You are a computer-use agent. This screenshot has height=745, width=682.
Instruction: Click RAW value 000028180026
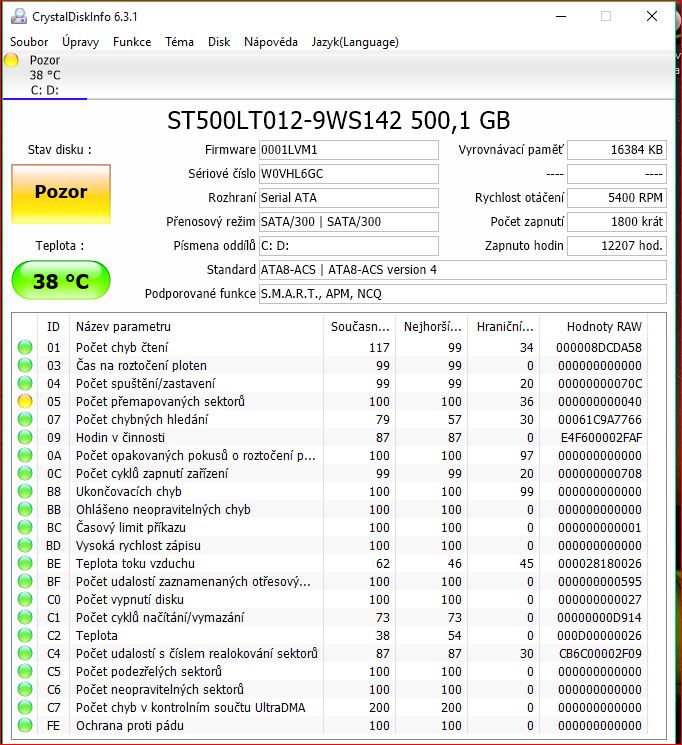(600, 564)
